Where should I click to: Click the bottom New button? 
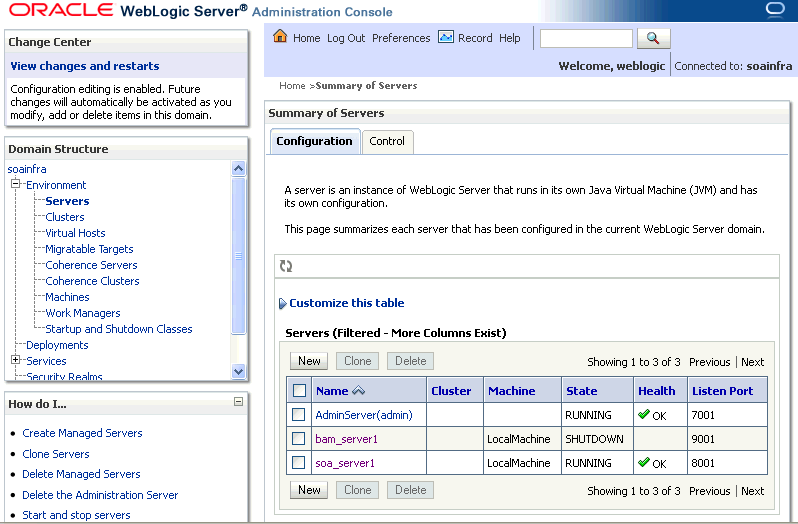point(309,490)
